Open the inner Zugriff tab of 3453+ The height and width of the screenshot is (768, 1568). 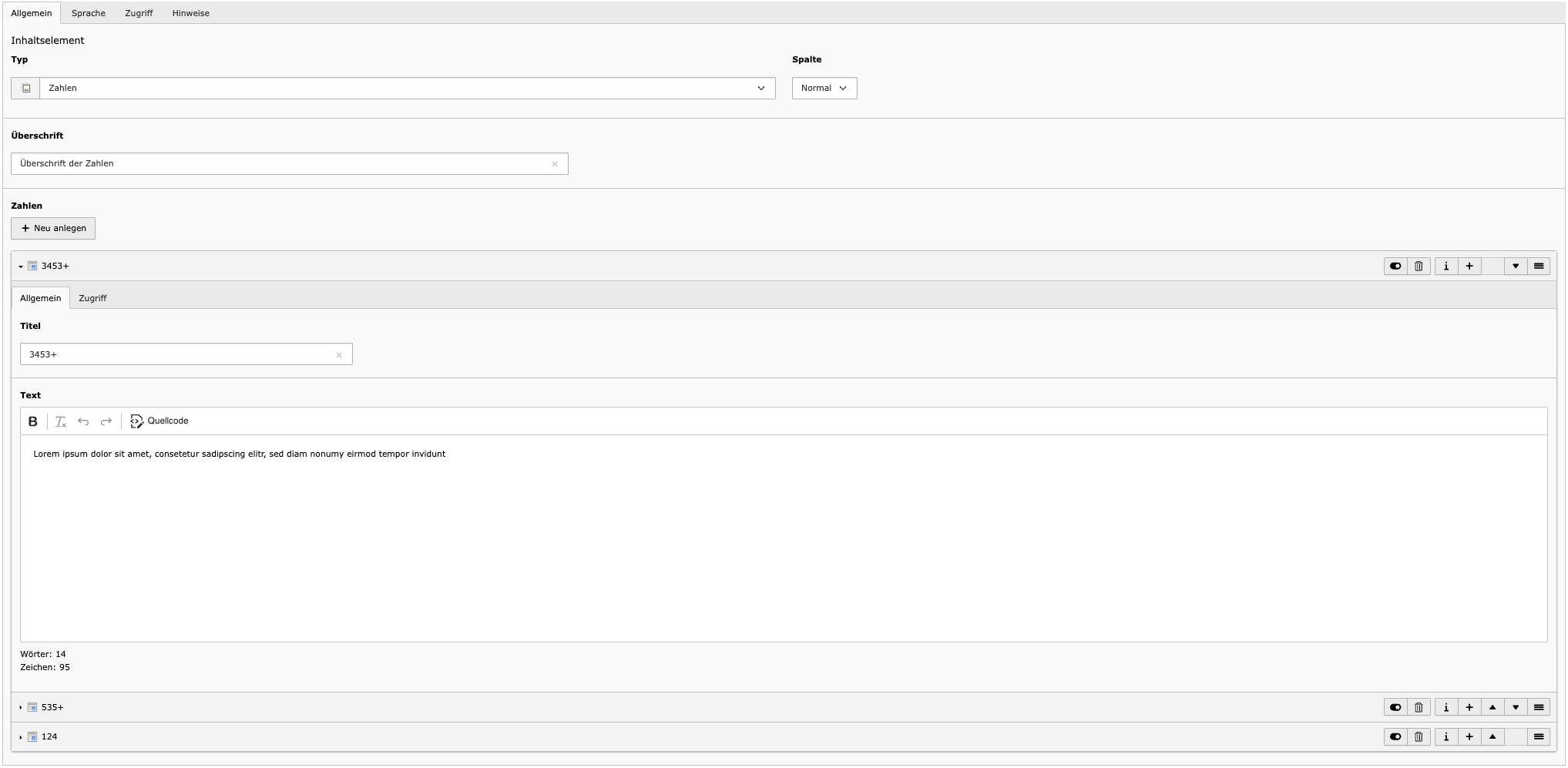pos(92,298)
